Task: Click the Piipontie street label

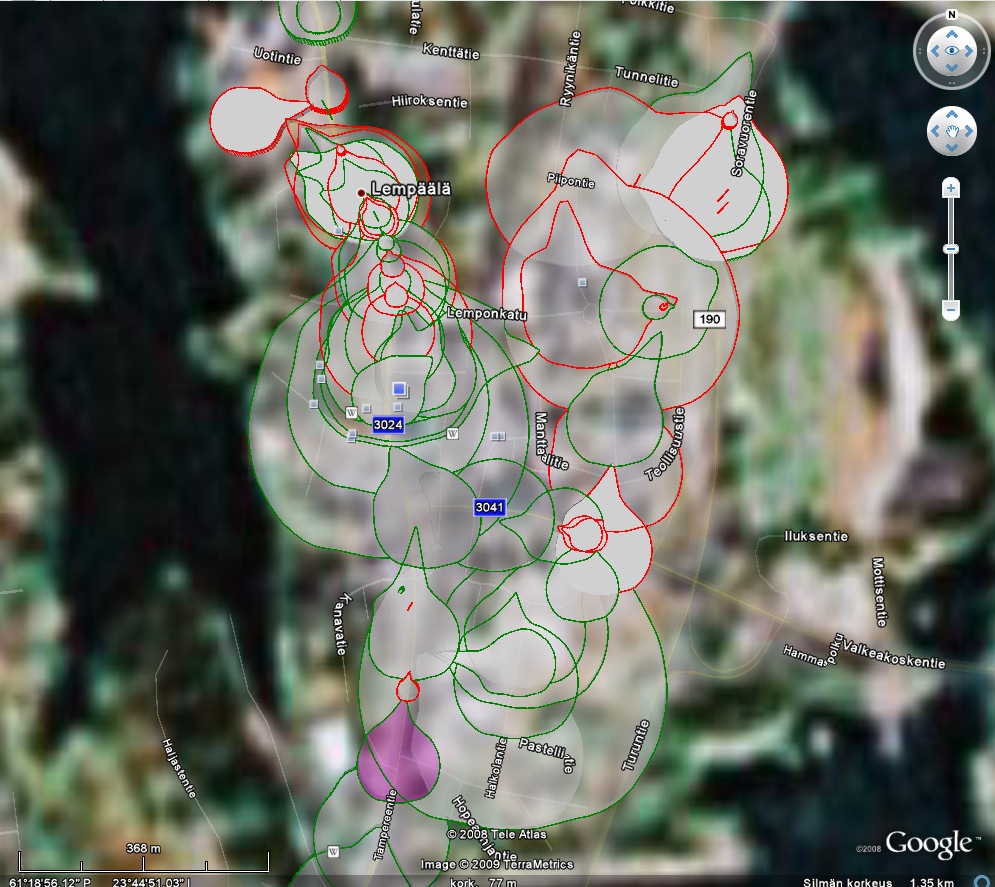Action: (571, 180)
